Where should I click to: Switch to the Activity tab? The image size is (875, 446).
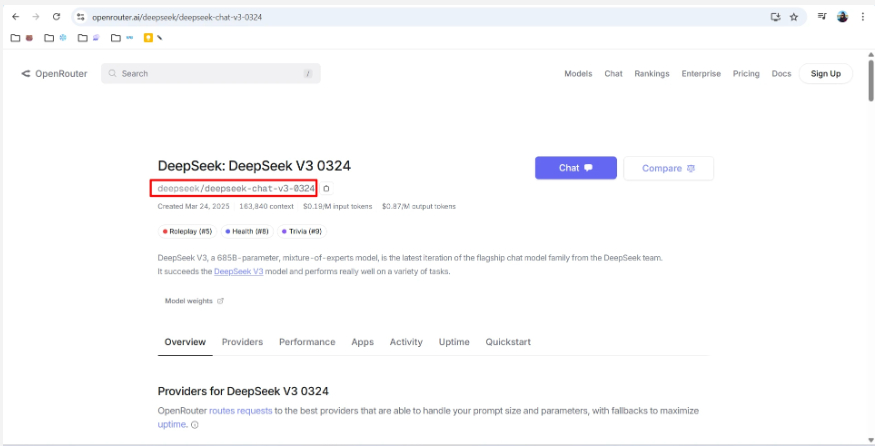click(x=406, y=342)
